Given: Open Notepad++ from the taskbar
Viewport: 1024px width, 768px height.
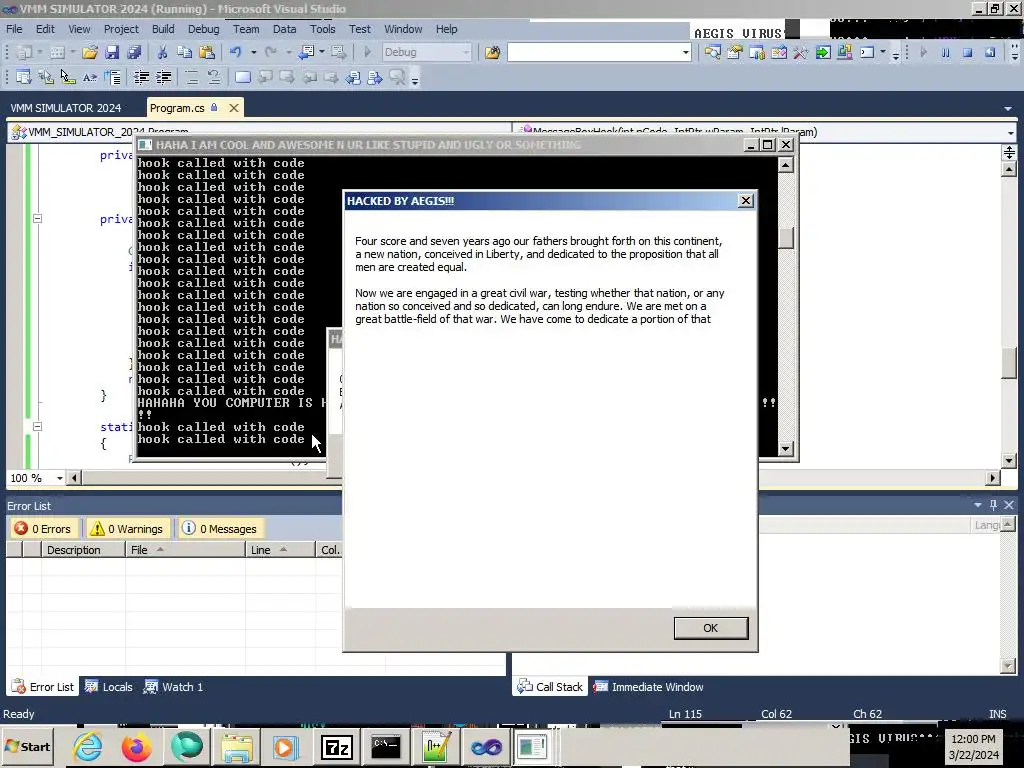Looking at the screenshot, I should coord(436,746).
